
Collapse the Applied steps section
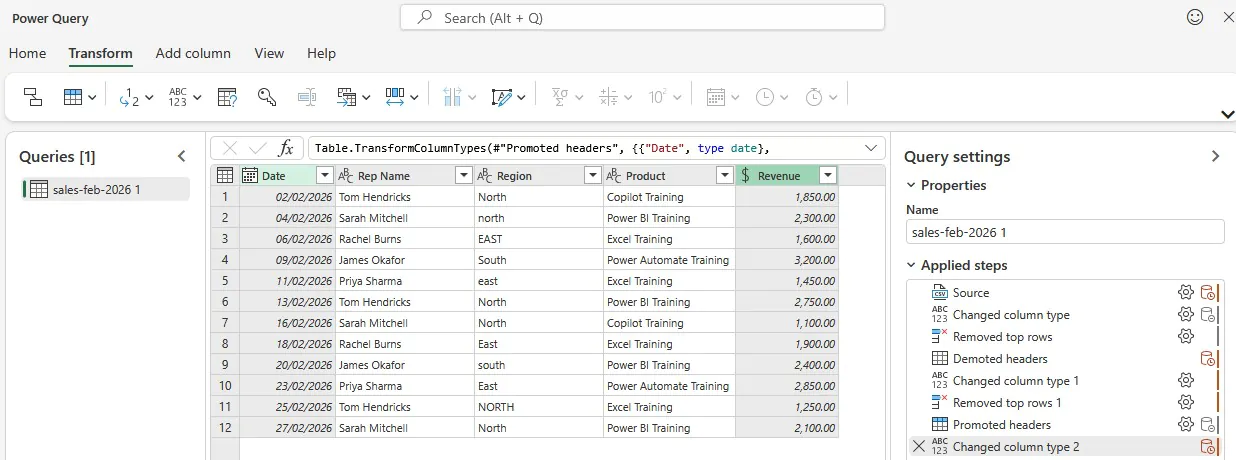tap(911, 265)
